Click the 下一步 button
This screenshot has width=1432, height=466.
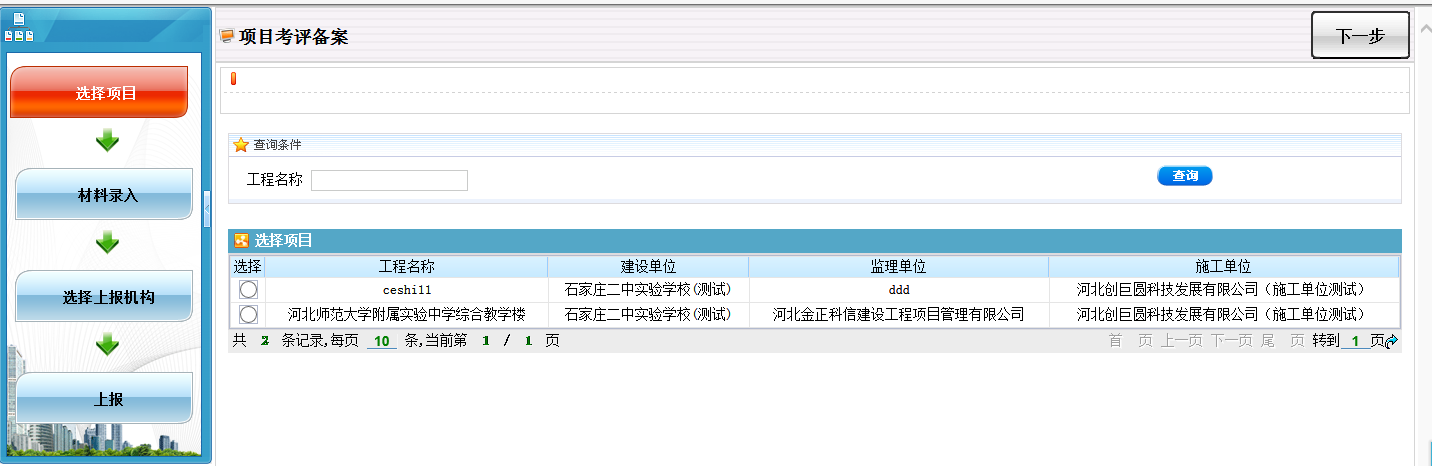pyautogui.click(x=1360, y=36)
